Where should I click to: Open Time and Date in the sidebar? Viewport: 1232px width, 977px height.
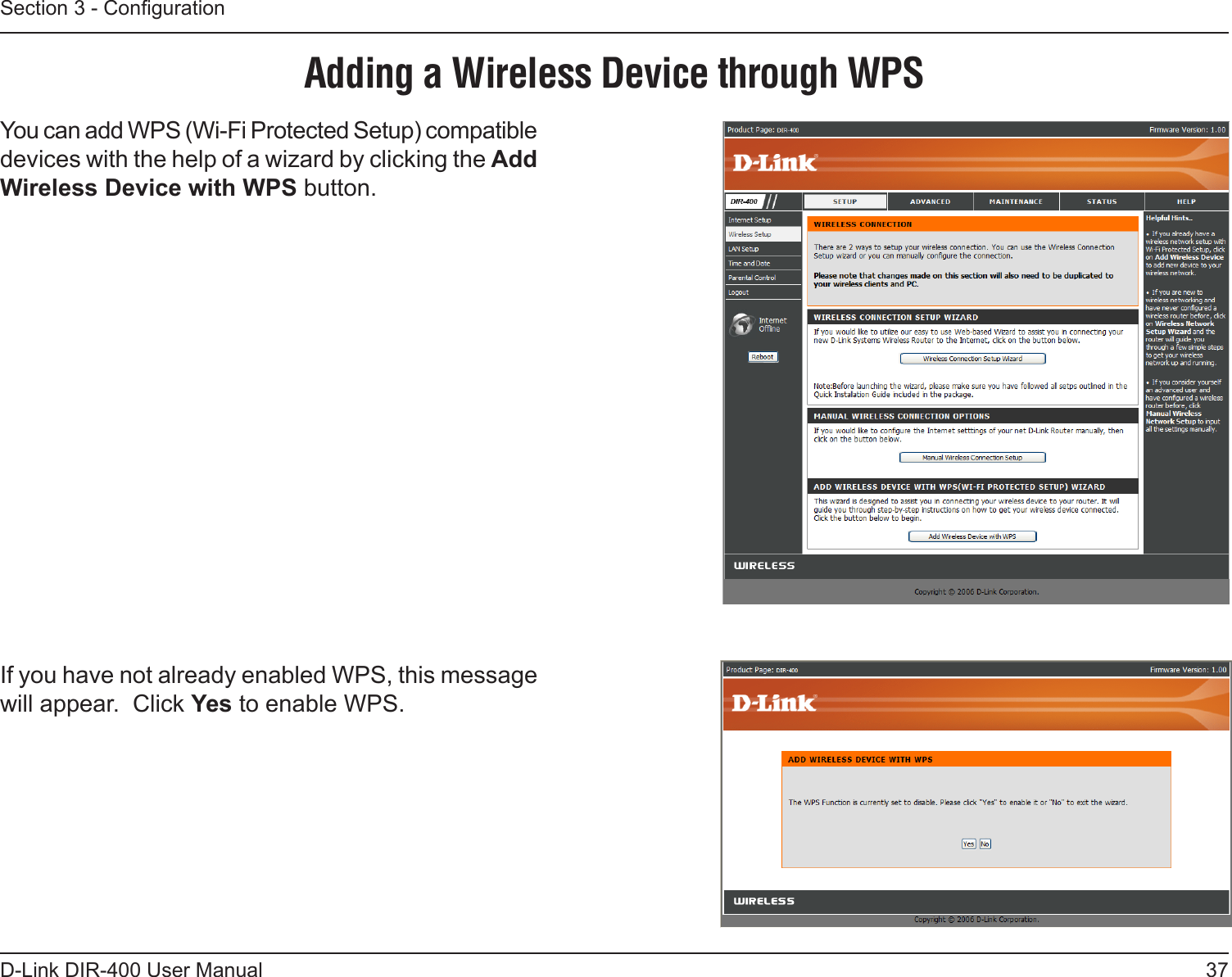coord(763,264)
